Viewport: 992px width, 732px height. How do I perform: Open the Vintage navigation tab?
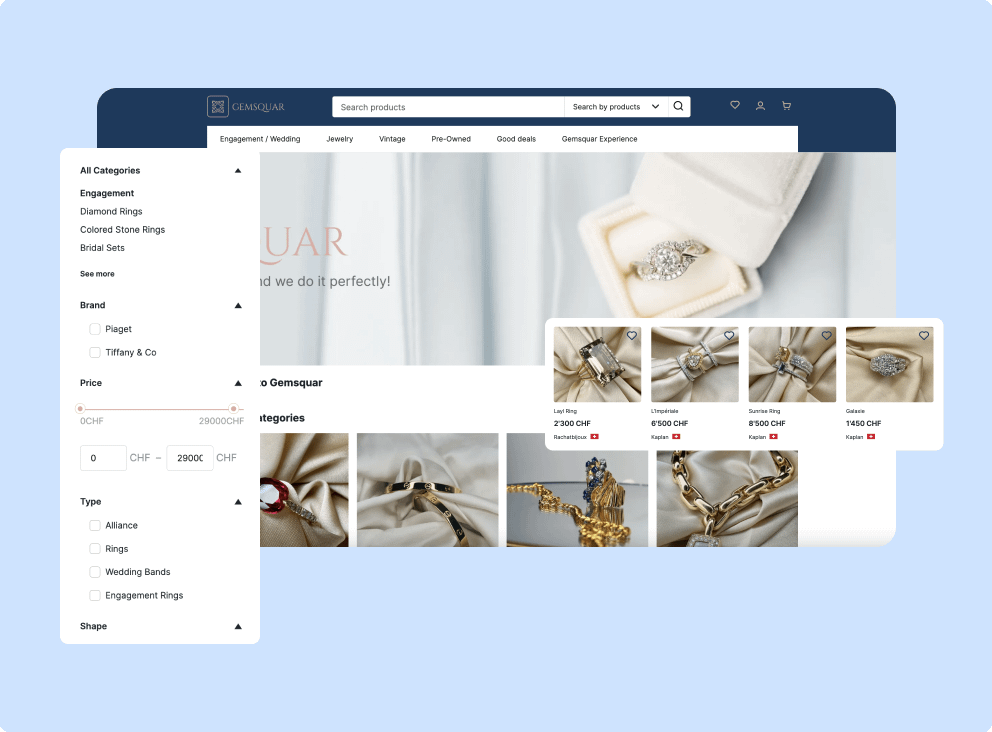392,139
